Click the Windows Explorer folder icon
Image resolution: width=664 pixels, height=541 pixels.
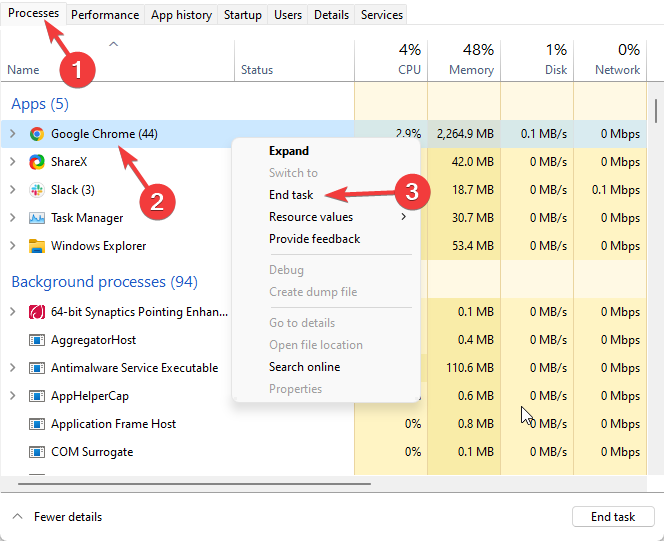(x=37, y=246)
